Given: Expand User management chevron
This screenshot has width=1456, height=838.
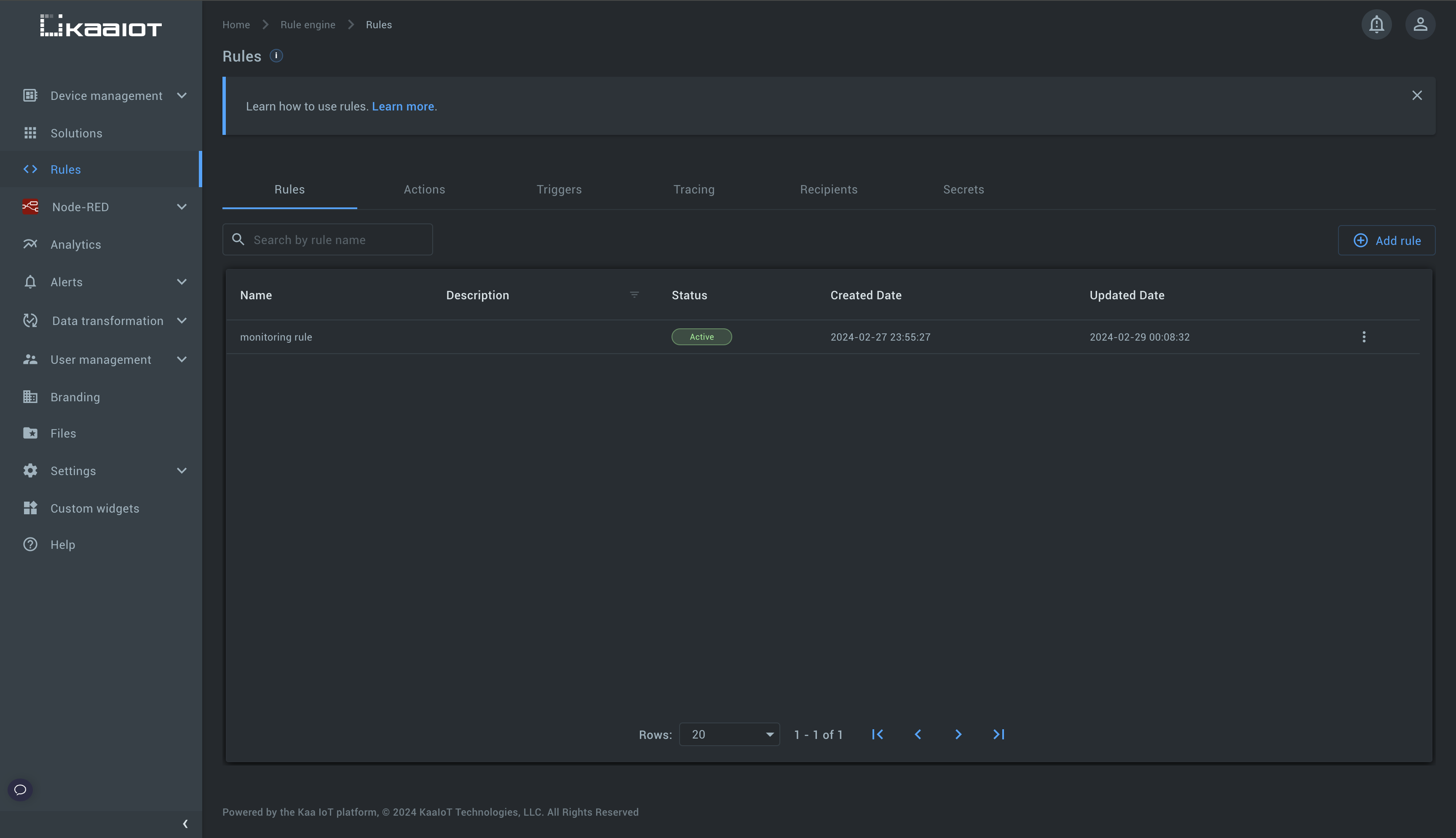Looking at the screenshot, I should click(x=182, y=359).
